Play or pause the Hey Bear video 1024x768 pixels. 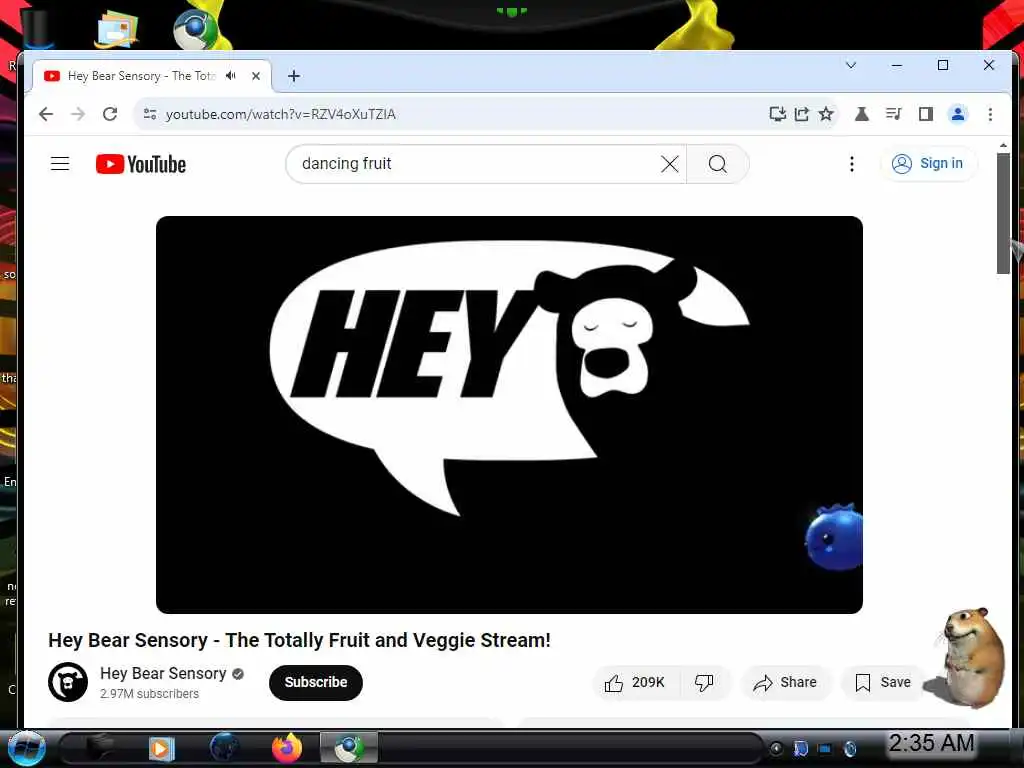[509, 415]
